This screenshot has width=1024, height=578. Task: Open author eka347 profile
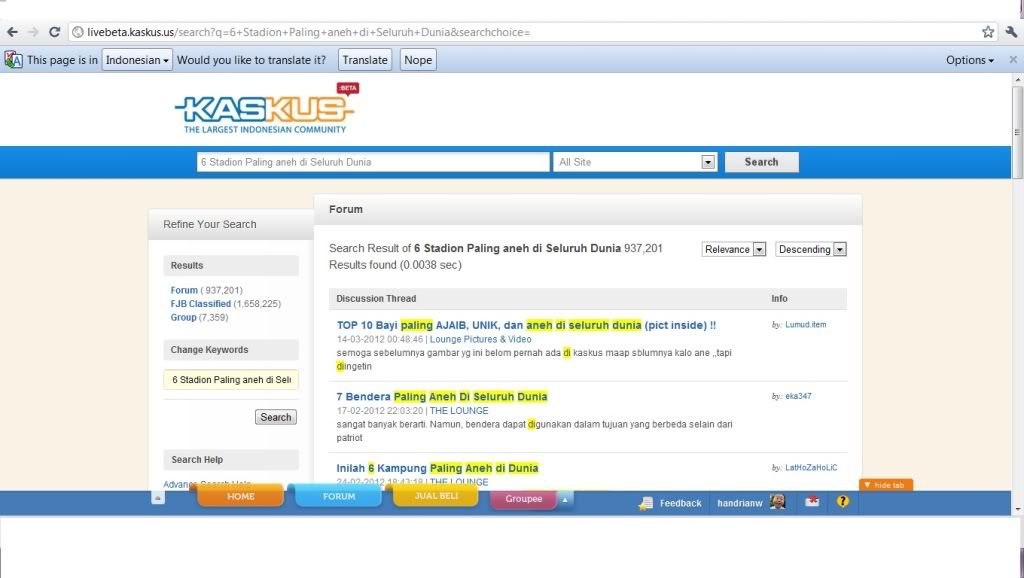[x=798, y=396]
